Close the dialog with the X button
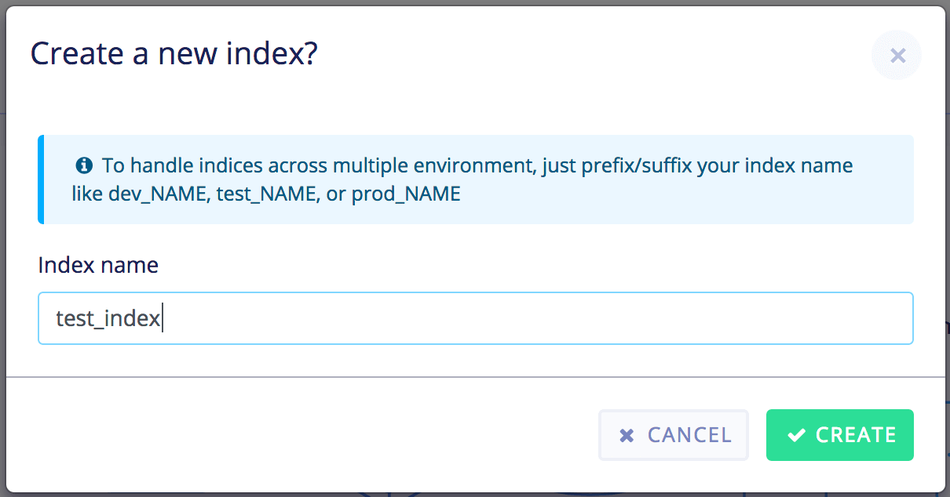950x497 pixels. pyautogui.click(x=897, y=56)
